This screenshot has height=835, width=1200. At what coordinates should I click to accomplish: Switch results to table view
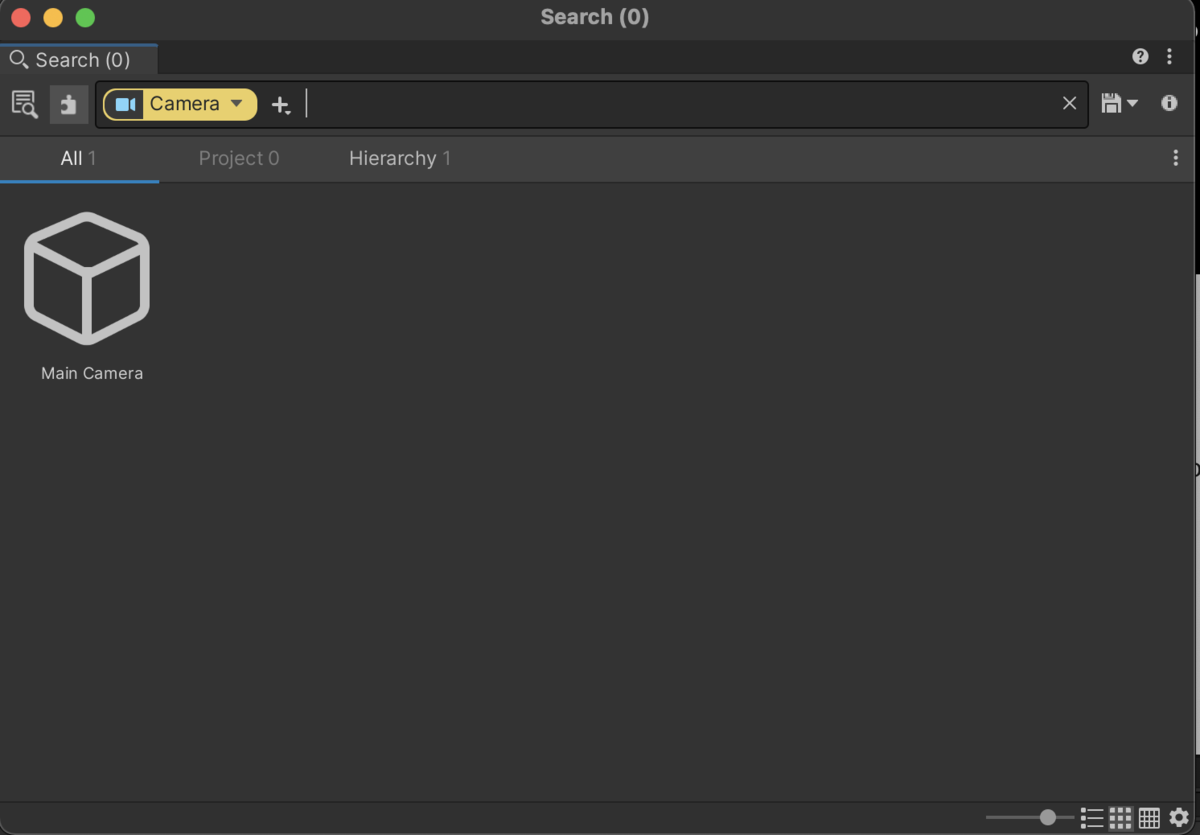tap(1149, 818)
